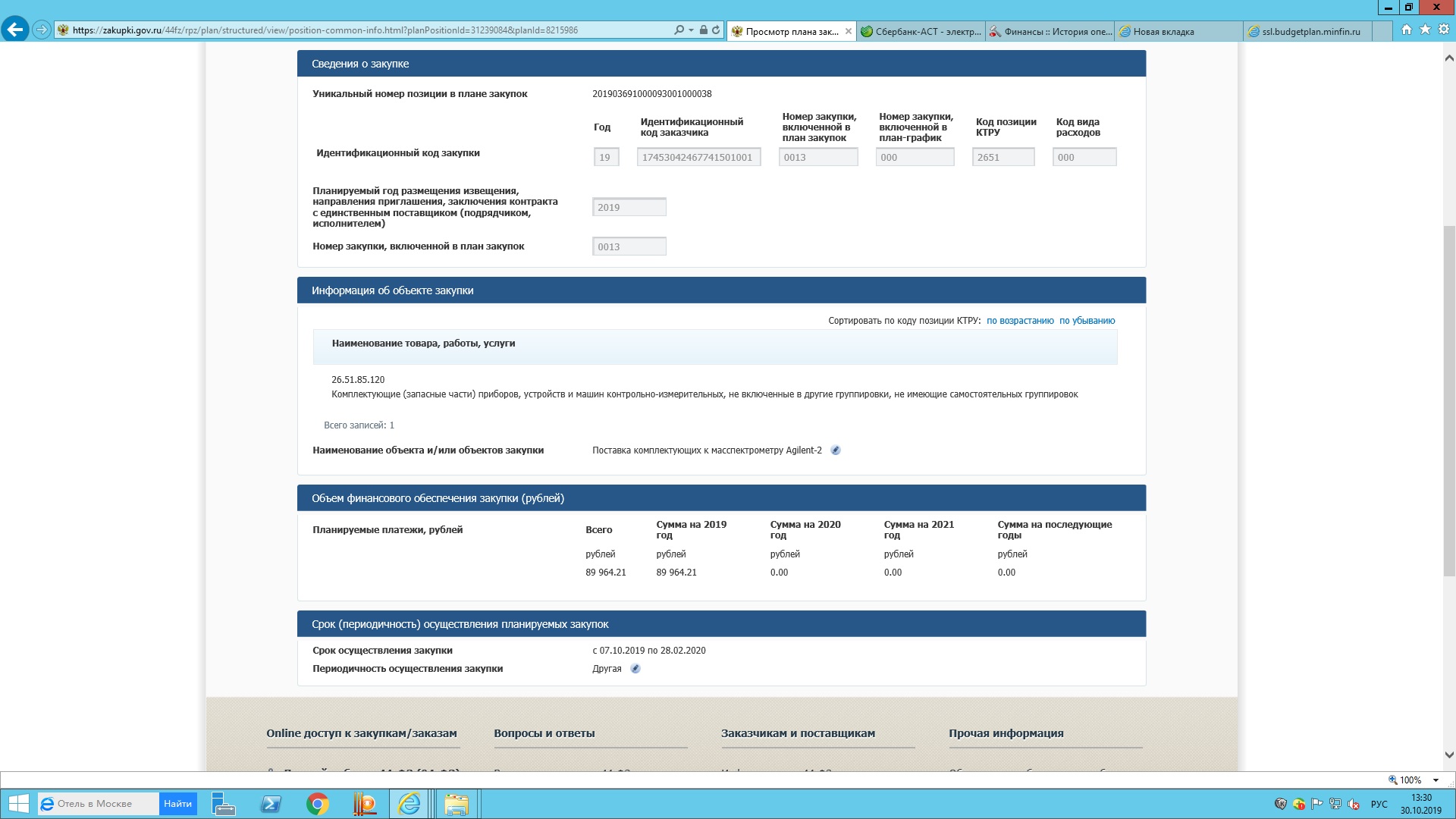This screenshot has height=819, width=1456.
Task: Click the vertical scrollbar up arrow
Action: (x=1449, y=58)
